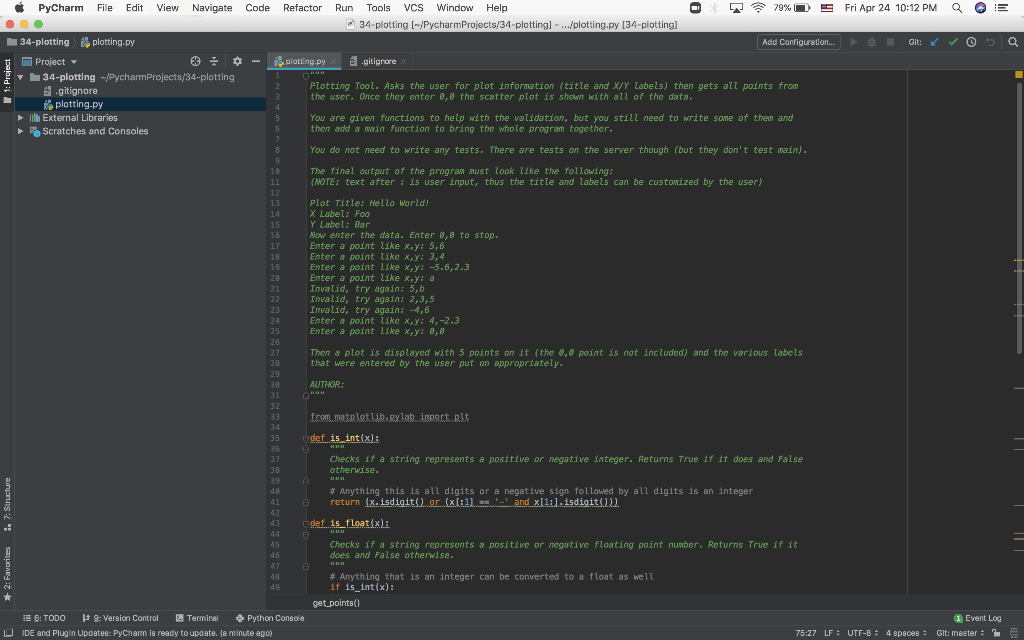
Task: Hide the Project panel with minimize icon
Action: 256,62
